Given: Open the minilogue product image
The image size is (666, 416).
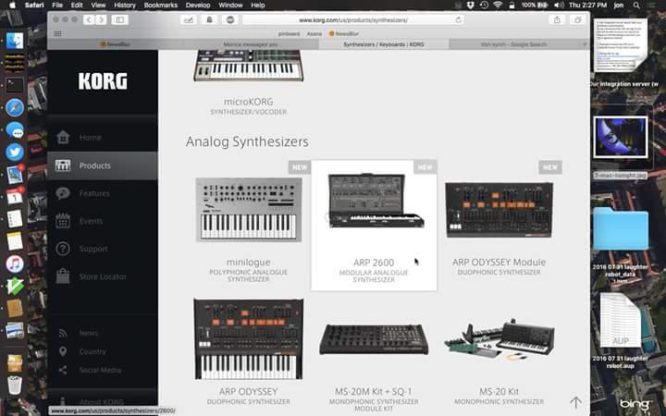Looking at the screenshot, I should (248, 209).
